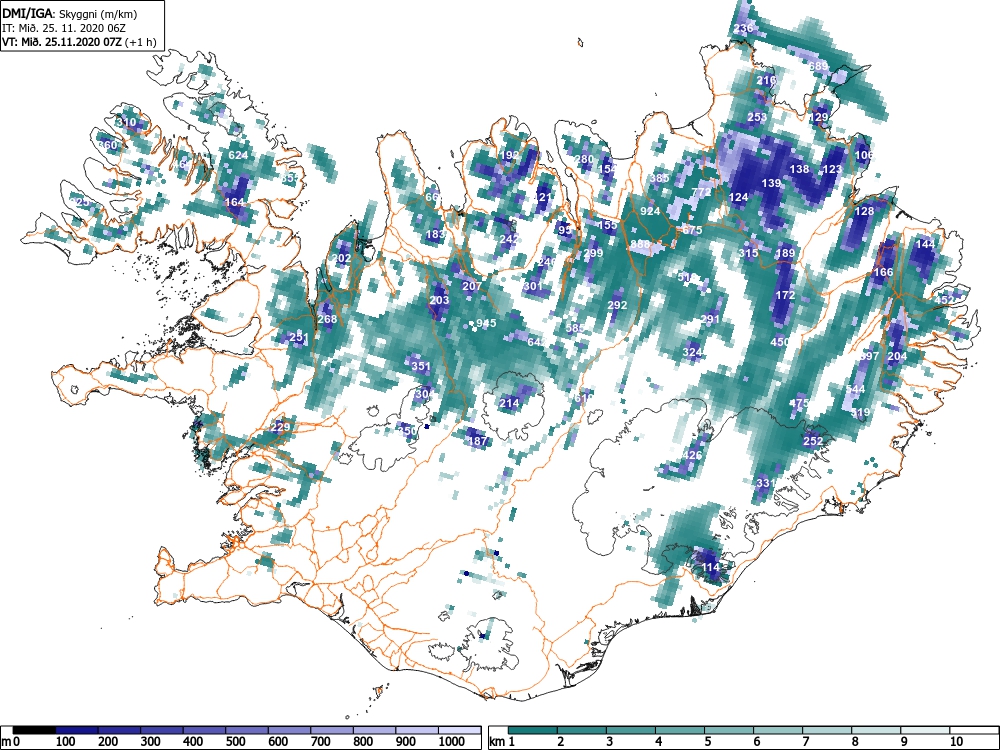Click the visibility value 236 at the northern tip
The height and width of the screenshot is (750, 1000).
coord(743,28)
